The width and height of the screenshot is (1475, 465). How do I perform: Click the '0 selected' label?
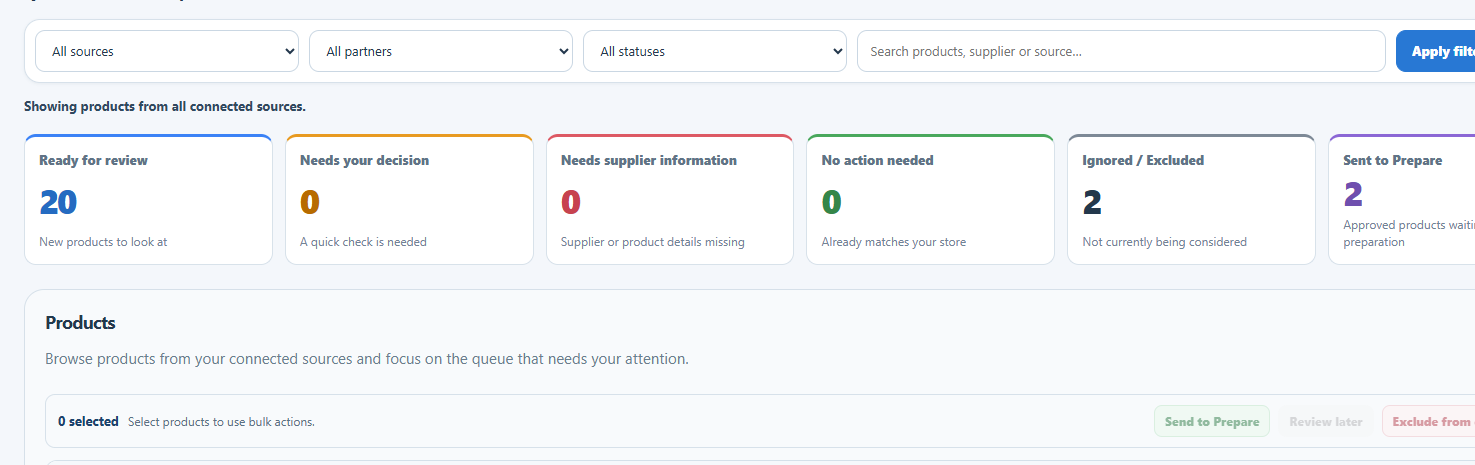tap(88, 422)
